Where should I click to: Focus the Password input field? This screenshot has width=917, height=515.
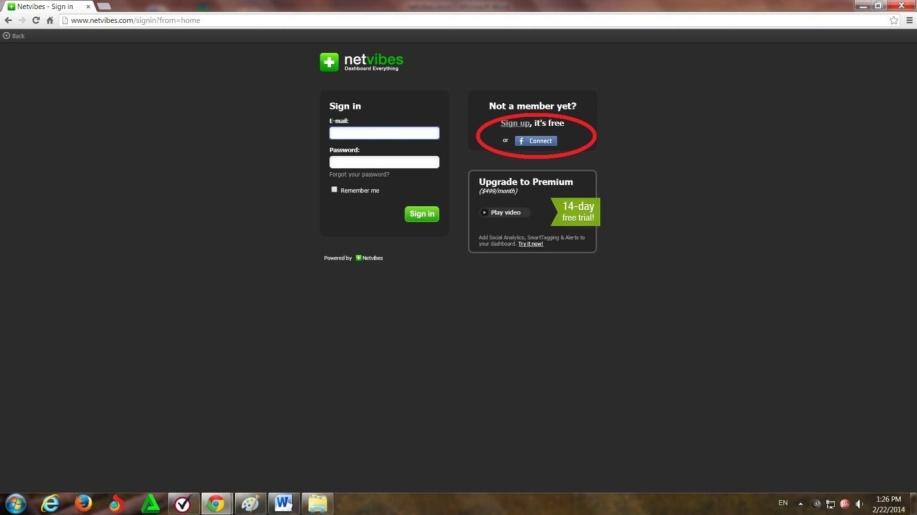[384, 162]
